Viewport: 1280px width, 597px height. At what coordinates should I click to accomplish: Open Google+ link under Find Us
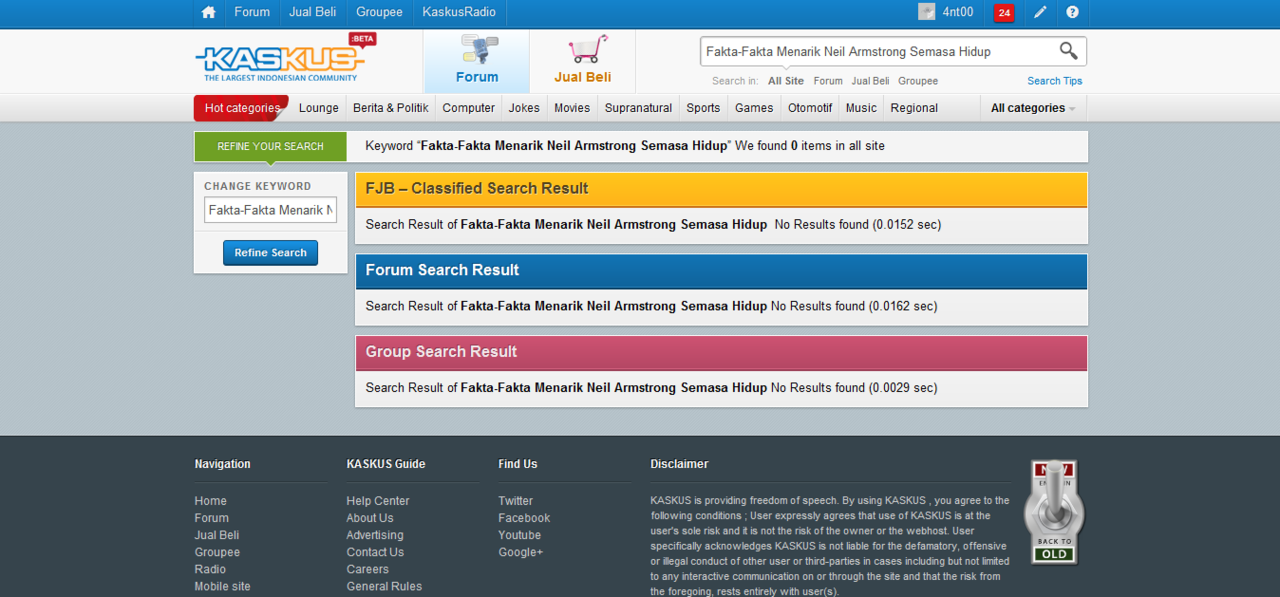(x=521, y=552)
